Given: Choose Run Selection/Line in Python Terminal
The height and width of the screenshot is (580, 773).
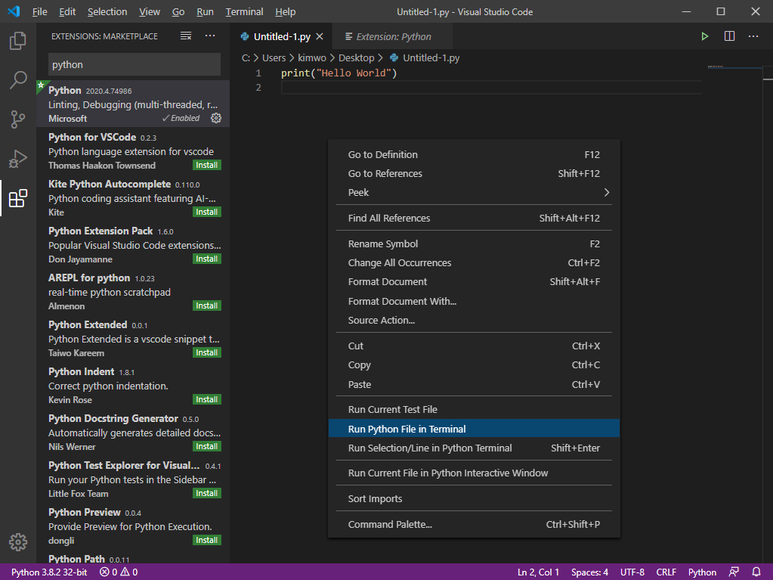Looking at the screenshot, I should coord(474,448).
